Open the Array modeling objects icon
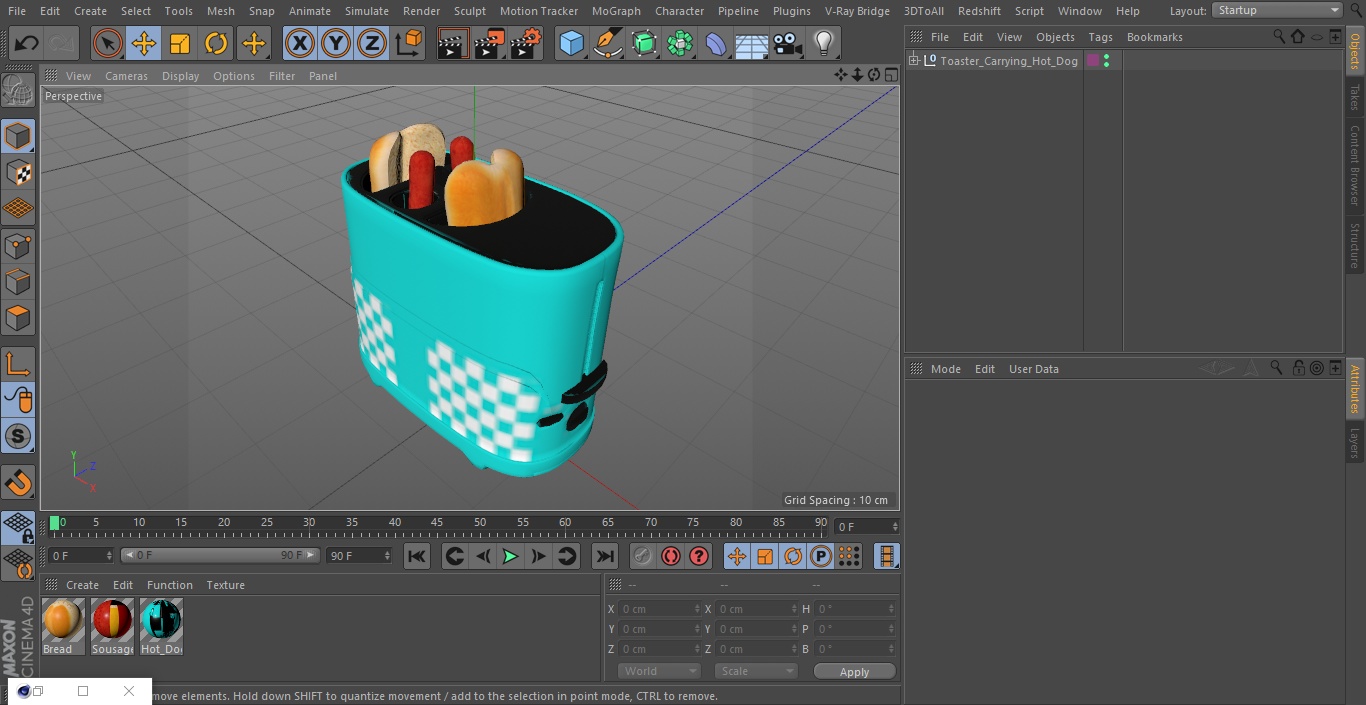 tap(680, 43)
